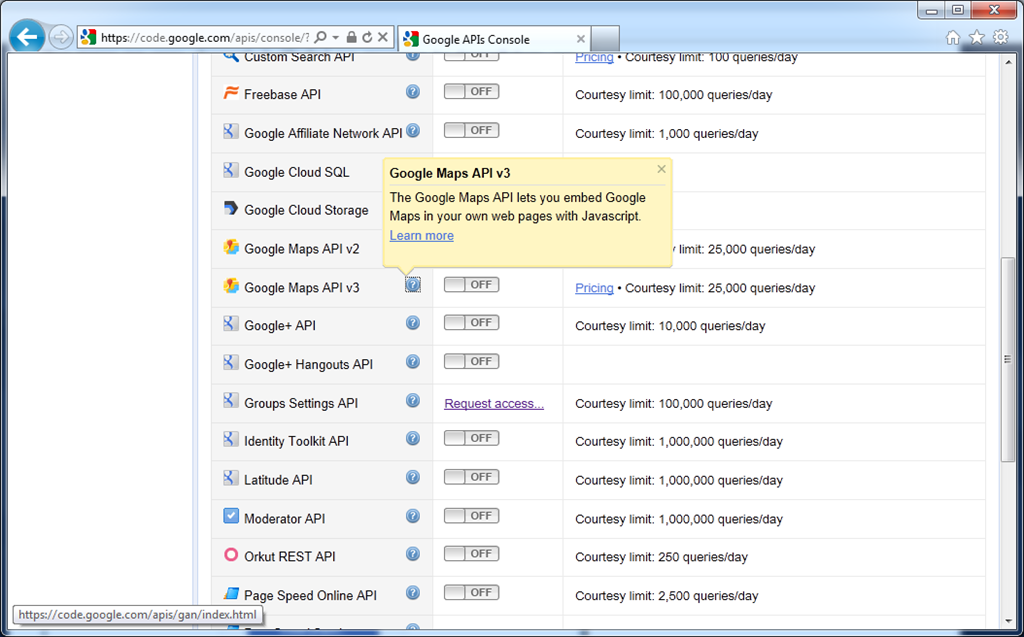Click help icon for Google Maps API v3
This screenshot has height=637, width=1024.
pyautogui.click(x=413, y=285)
